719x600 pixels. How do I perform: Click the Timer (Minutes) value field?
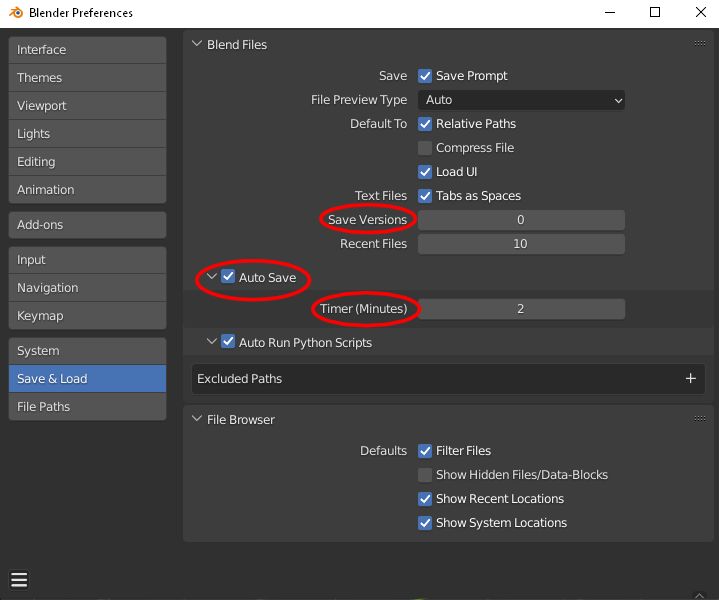pyautogui.click(x=521, y=309)
